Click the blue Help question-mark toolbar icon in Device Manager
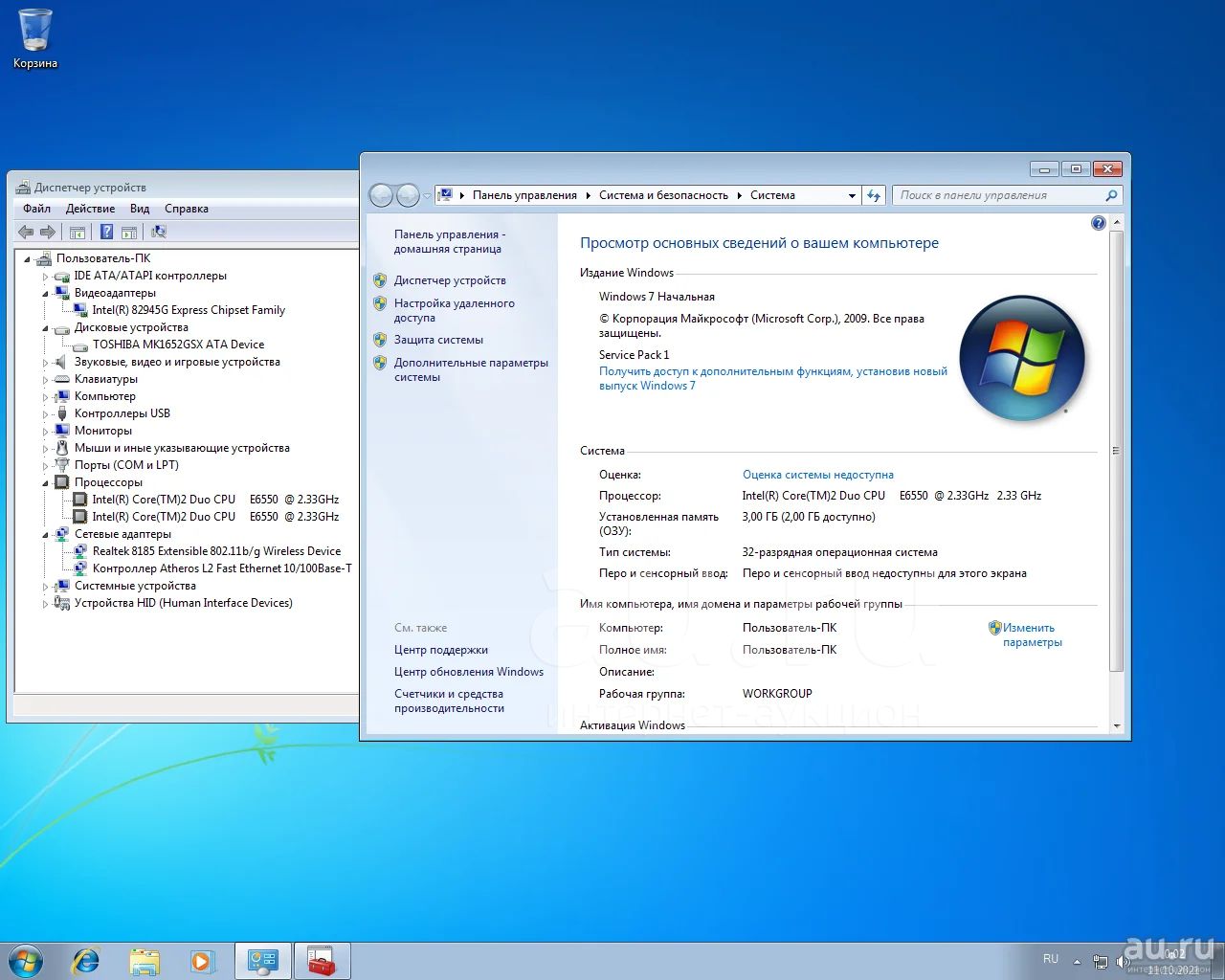The width and height of the screenshot is (1225, 980). 106,232
